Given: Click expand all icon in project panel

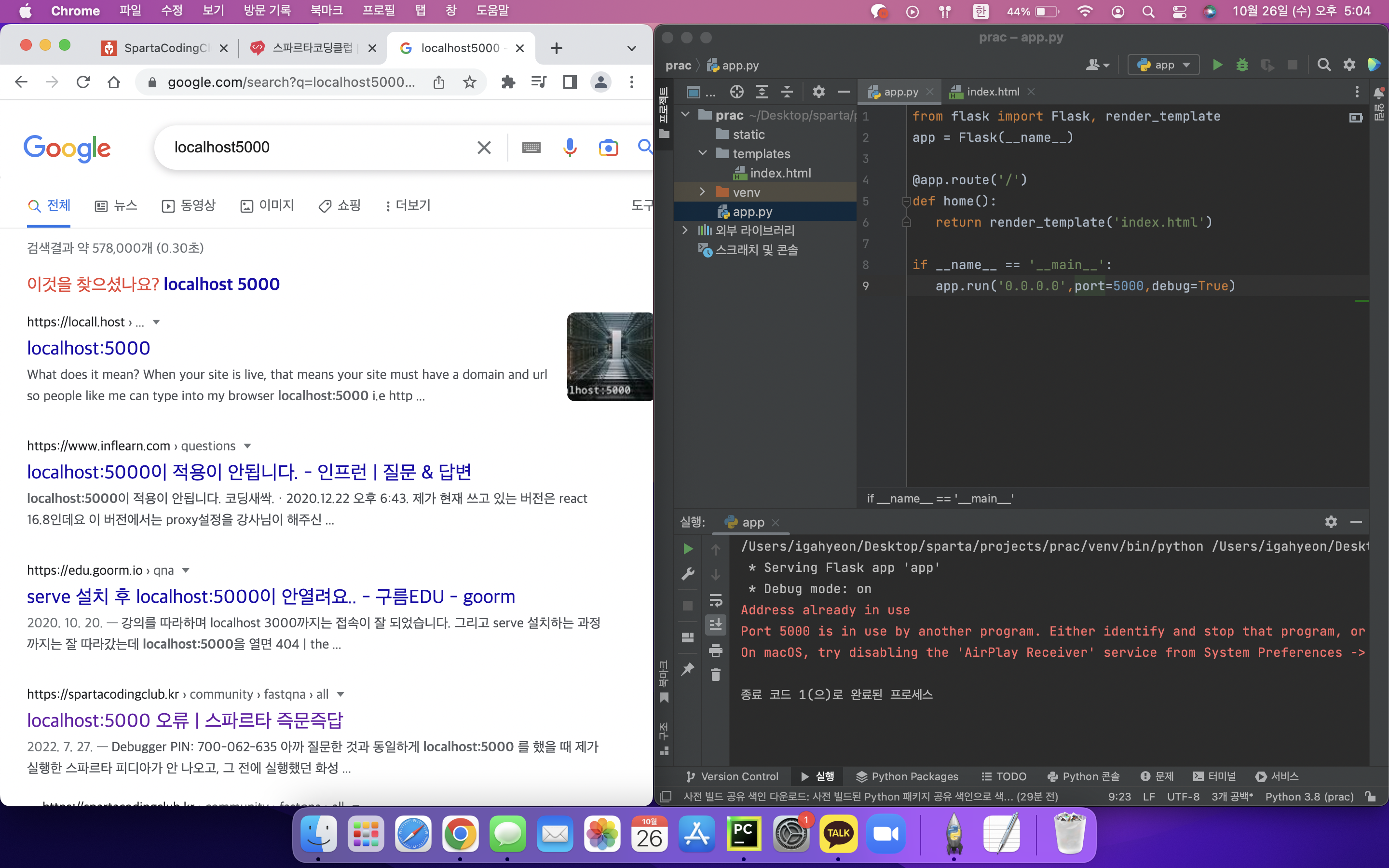Looking at the screenshot, I should (762, 92).
